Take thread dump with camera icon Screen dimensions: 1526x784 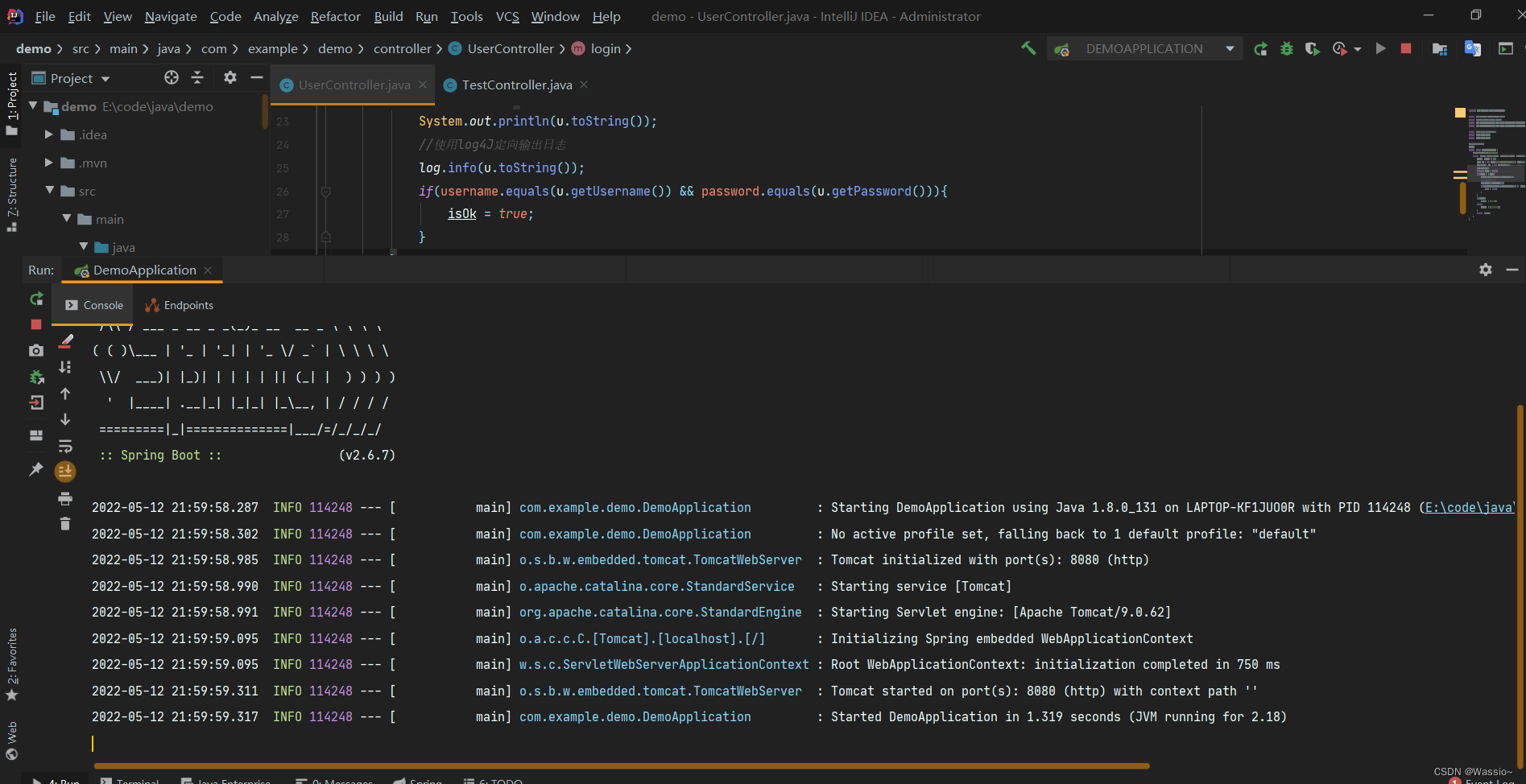point(36,351)
